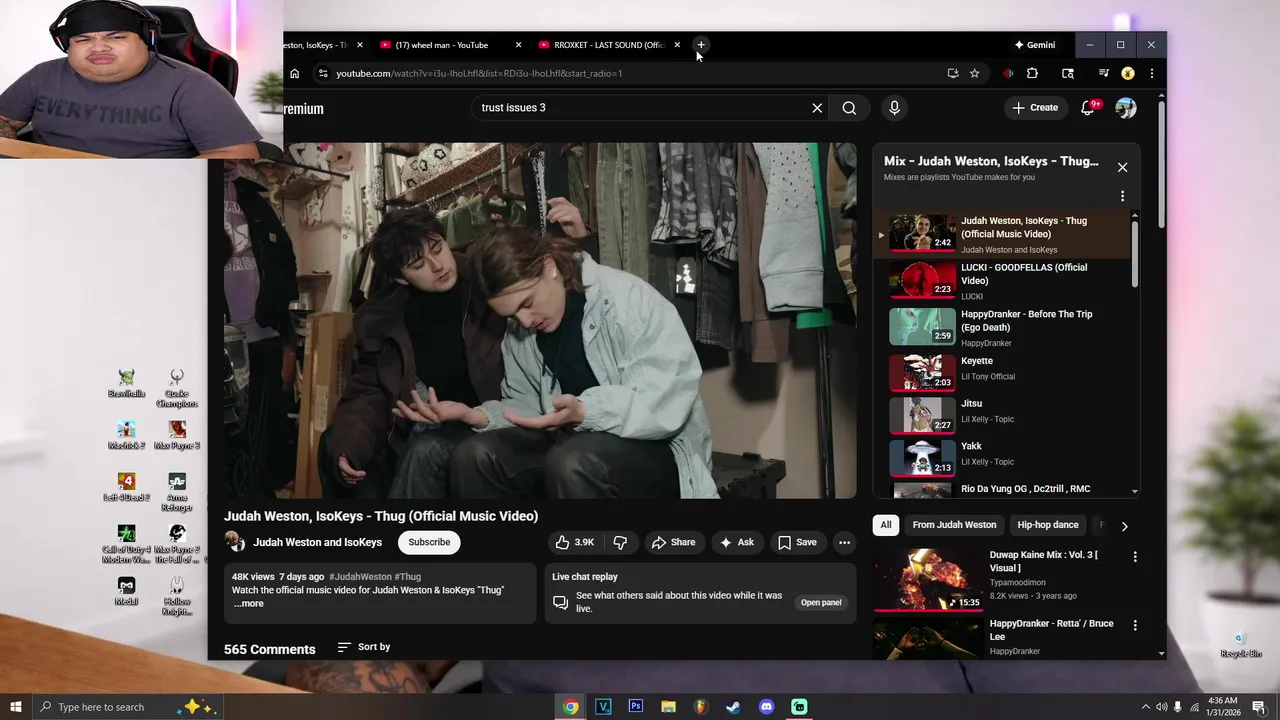Start voice search with microphone icon
The width and height of the screenshot is (1280, 720).
[x=894, y=108]
